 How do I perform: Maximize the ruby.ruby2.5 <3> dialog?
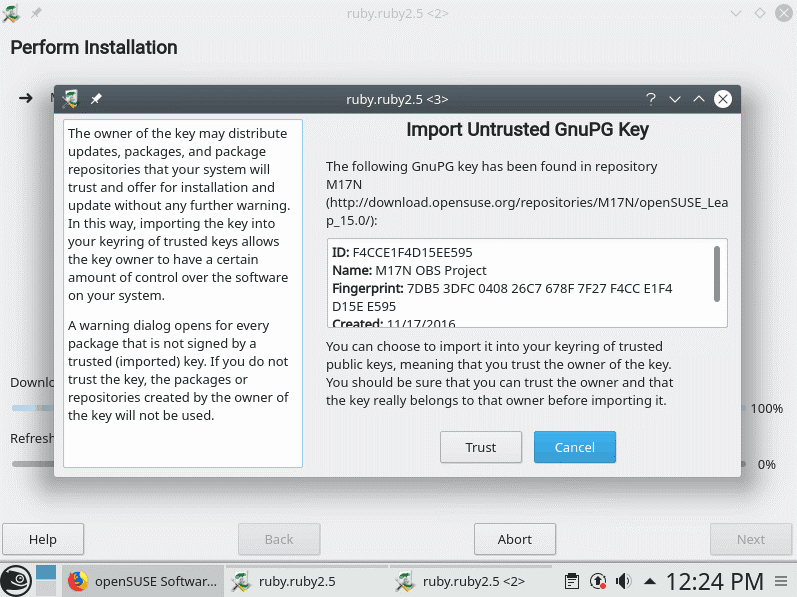(x=699, y=99)
